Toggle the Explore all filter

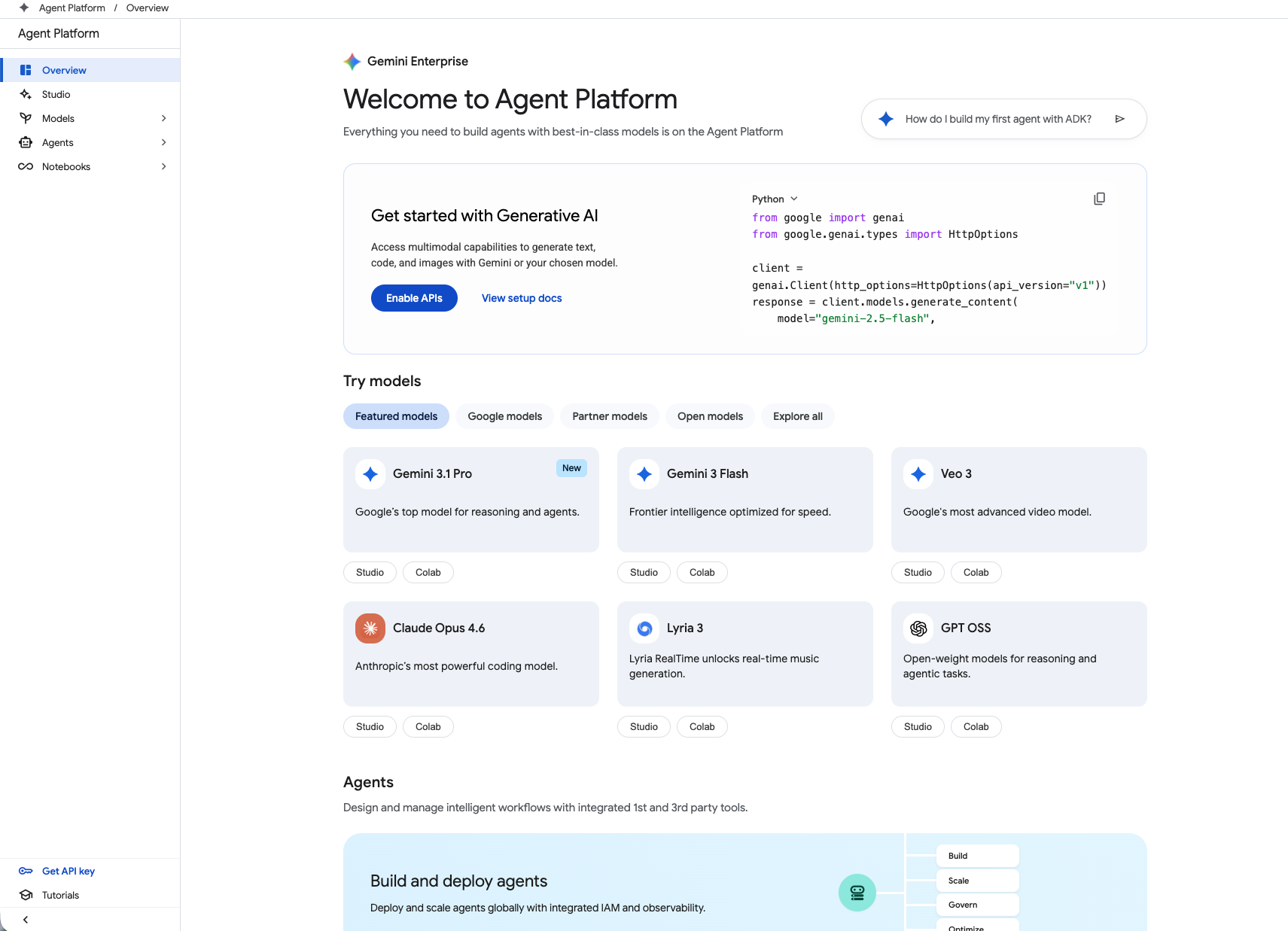pos(797,415)
